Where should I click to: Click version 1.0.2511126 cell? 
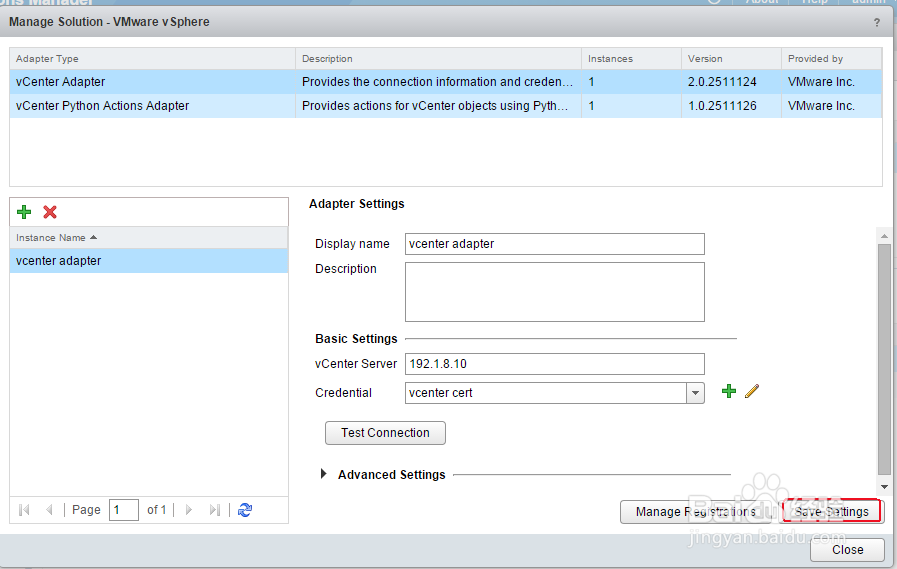coord(731,106)
